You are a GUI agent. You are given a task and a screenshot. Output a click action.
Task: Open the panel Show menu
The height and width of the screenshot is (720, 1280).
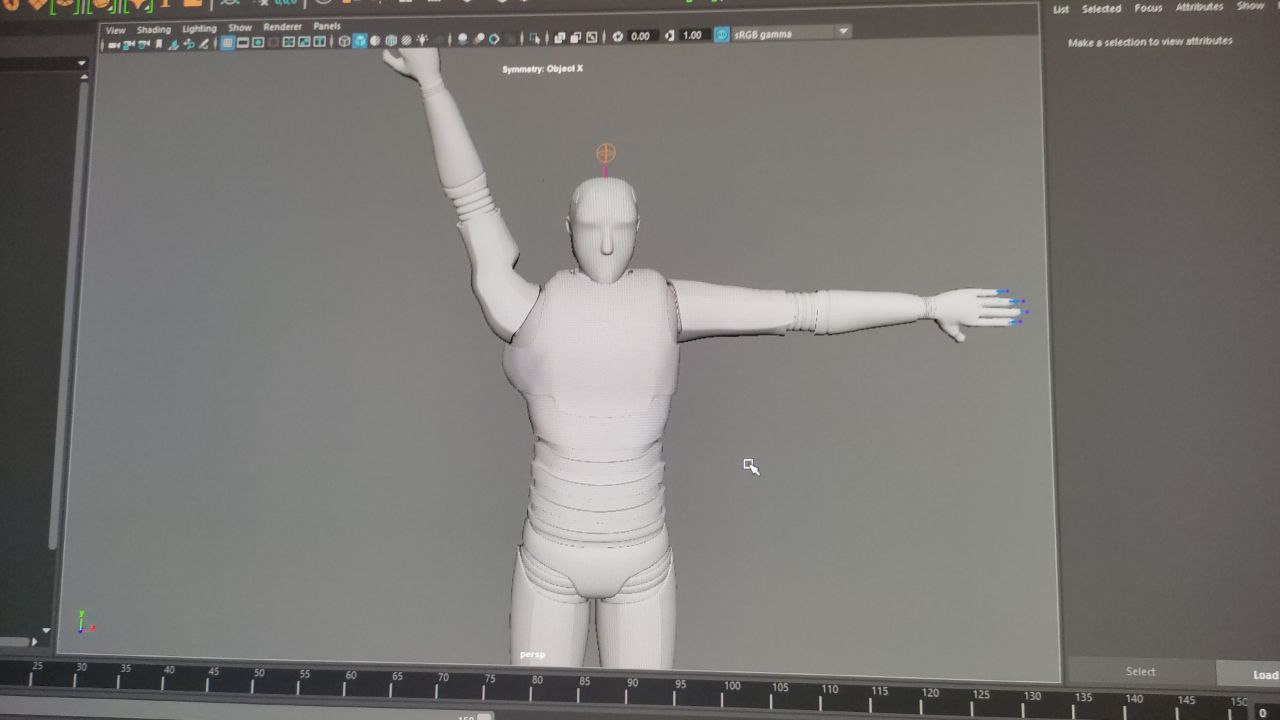point(240,28)
